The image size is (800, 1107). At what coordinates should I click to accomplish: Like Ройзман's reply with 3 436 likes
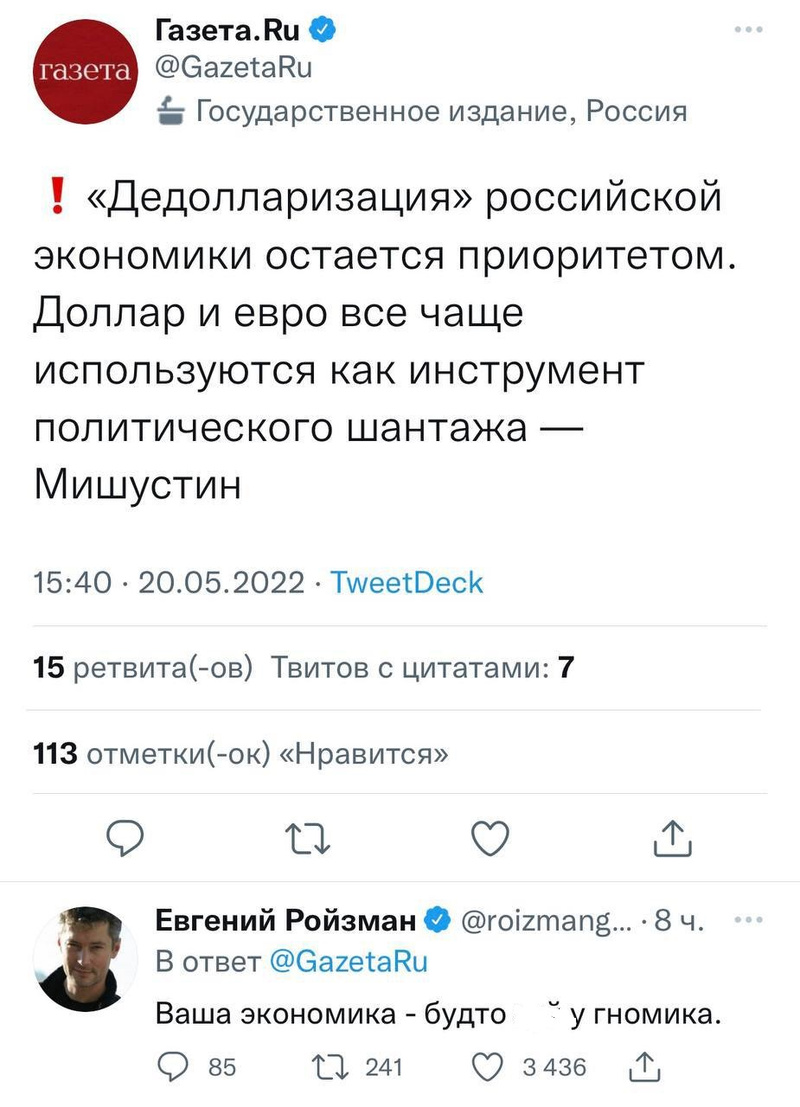pos(493,1067)
